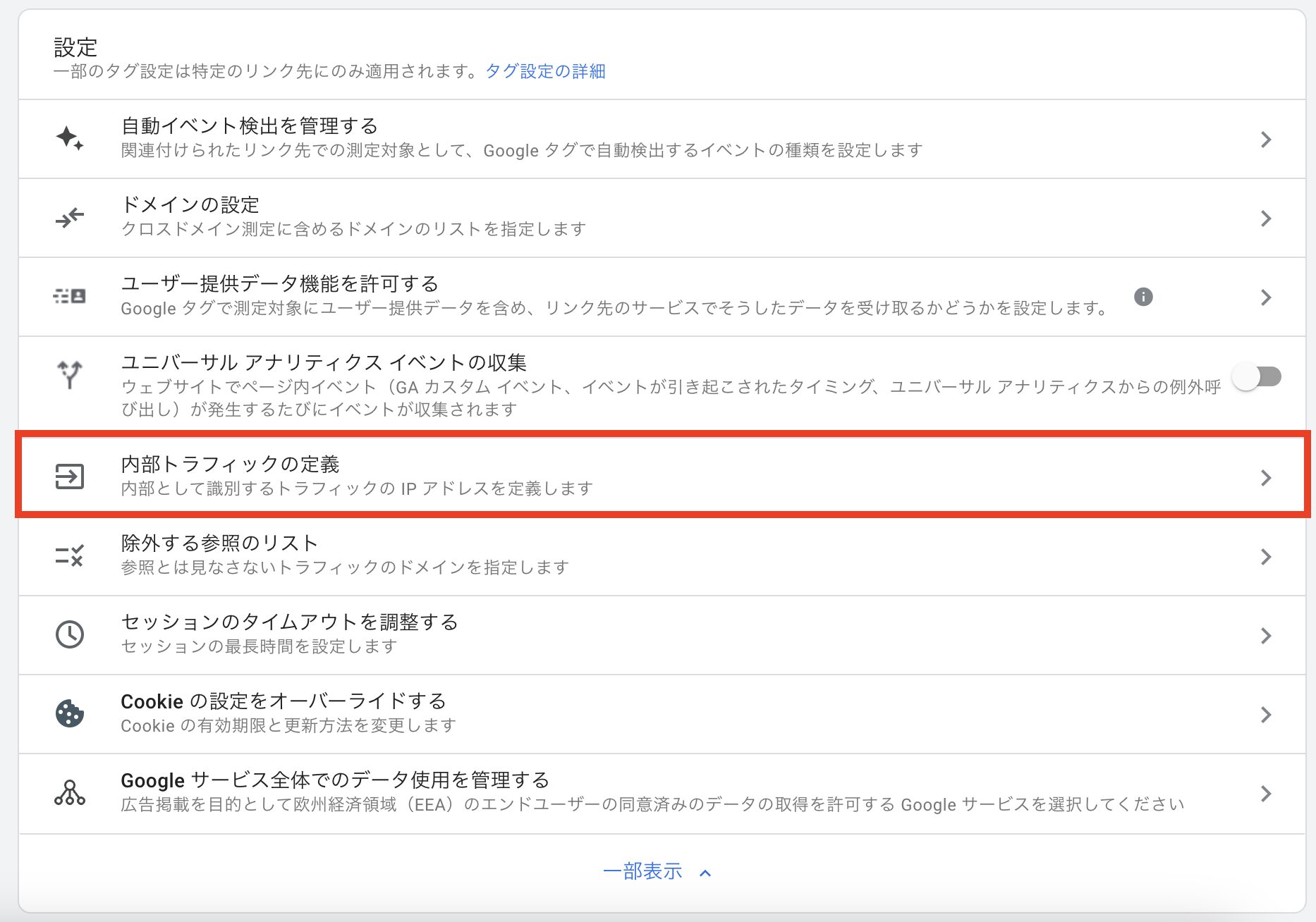Click the enter-arrow icon for 内部トラフィックの定義
1316x922 pixels.
(70, 477)
